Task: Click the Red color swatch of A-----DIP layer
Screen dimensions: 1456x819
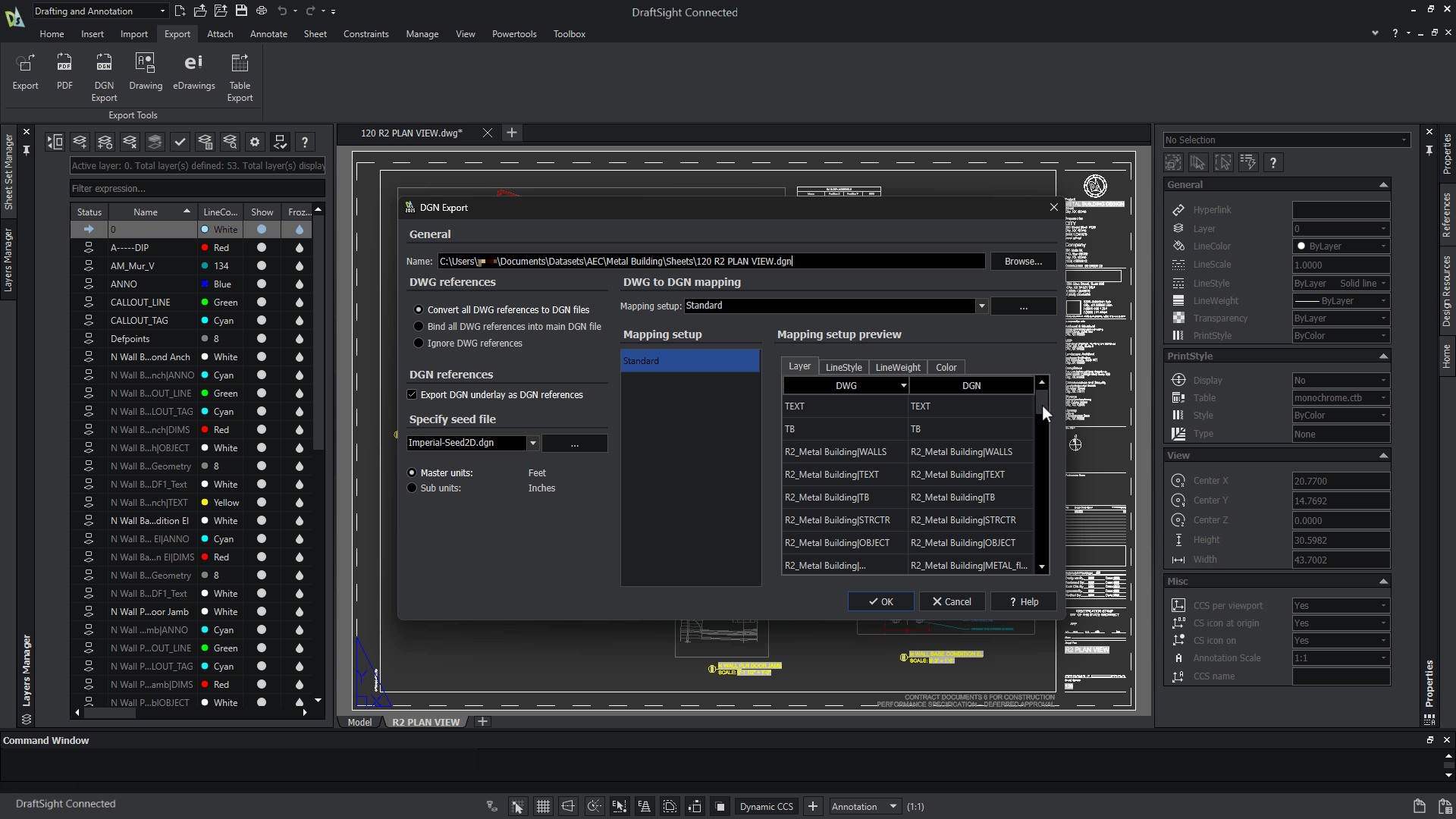Action: click(x=205, y=248)
